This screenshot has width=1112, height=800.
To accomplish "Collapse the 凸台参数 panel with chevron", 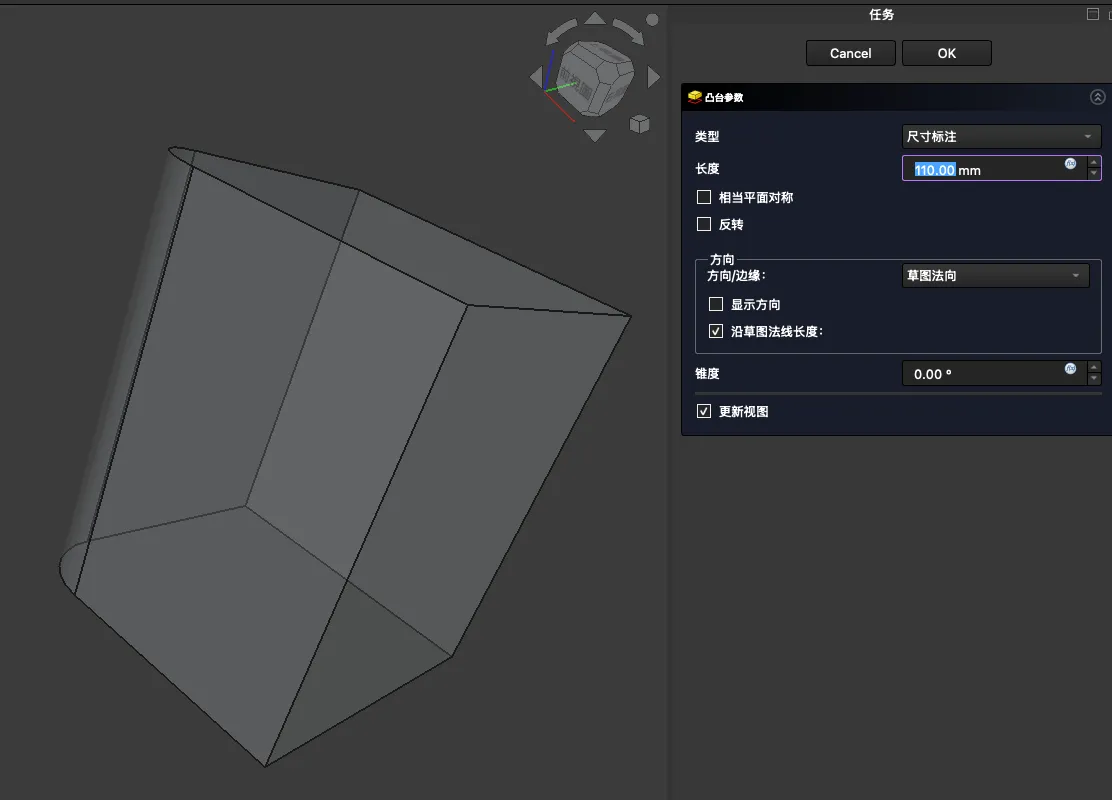I will pyautogui.click(x=1097, y=97).
